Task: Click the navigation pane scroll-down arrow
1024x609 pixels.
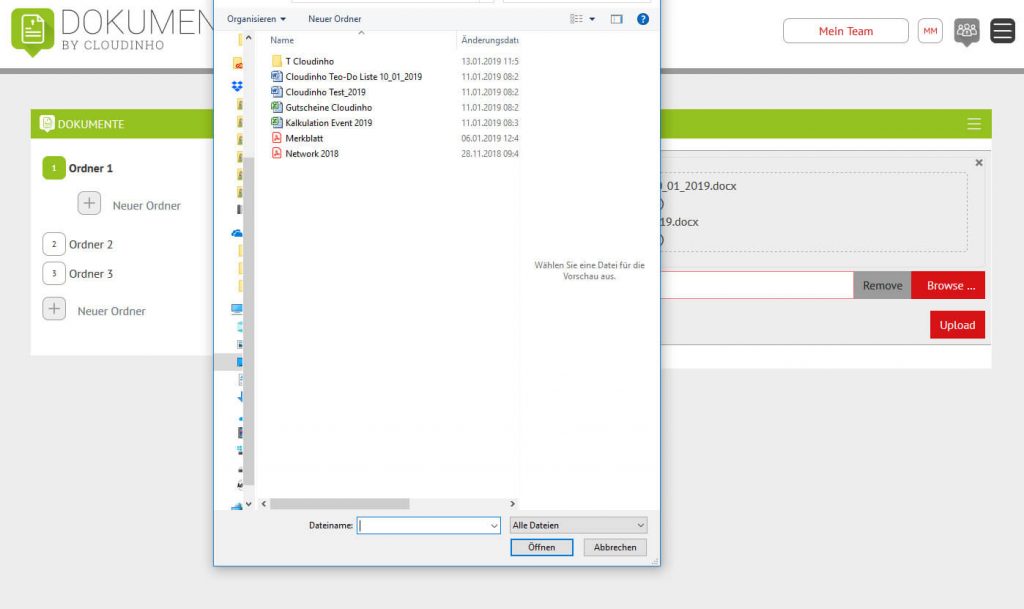Action: click(248, 504)
